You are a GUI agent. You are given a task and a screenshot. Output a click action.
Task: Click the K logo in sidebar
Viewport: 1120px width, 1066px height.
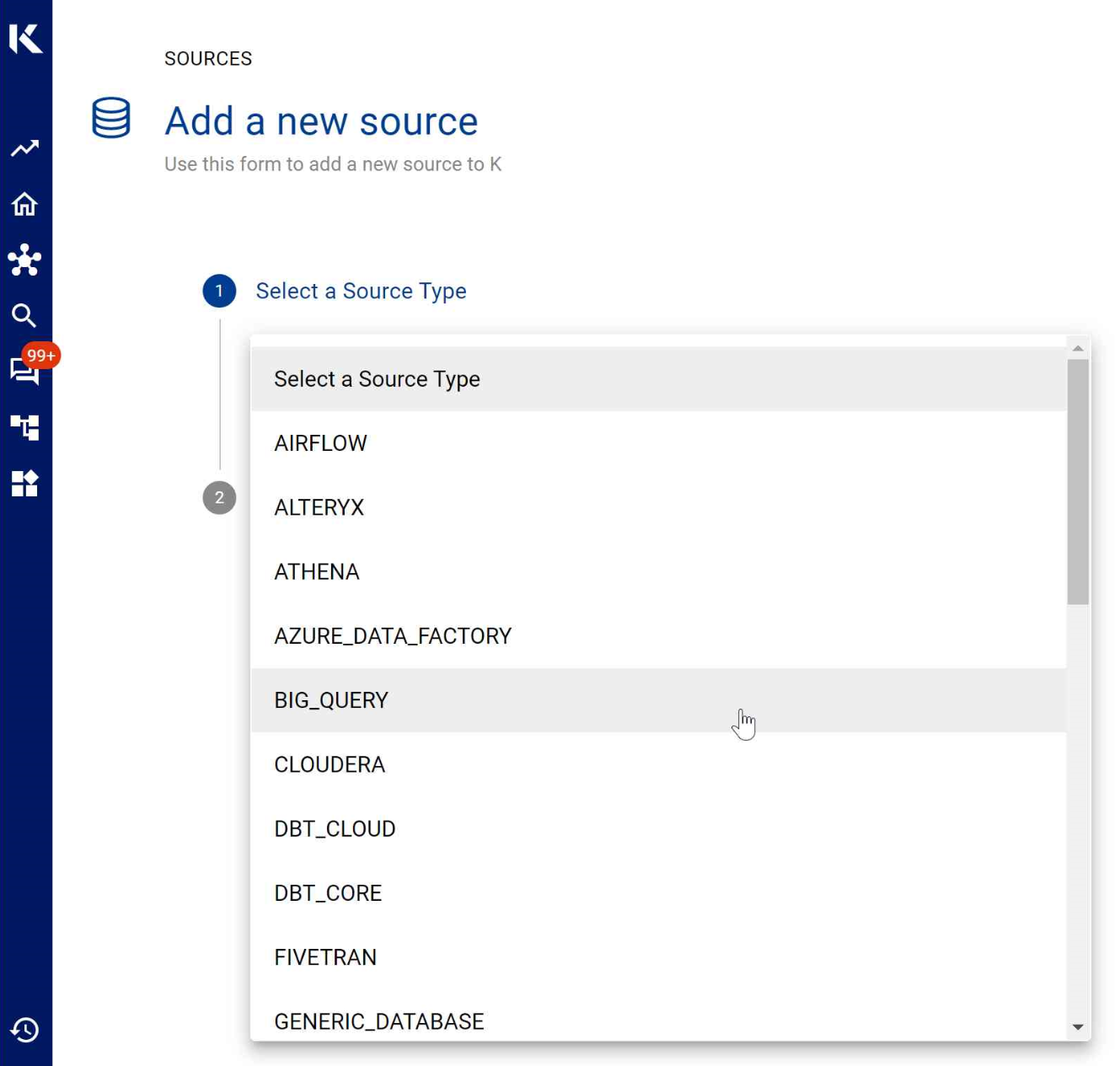[25, 38]
